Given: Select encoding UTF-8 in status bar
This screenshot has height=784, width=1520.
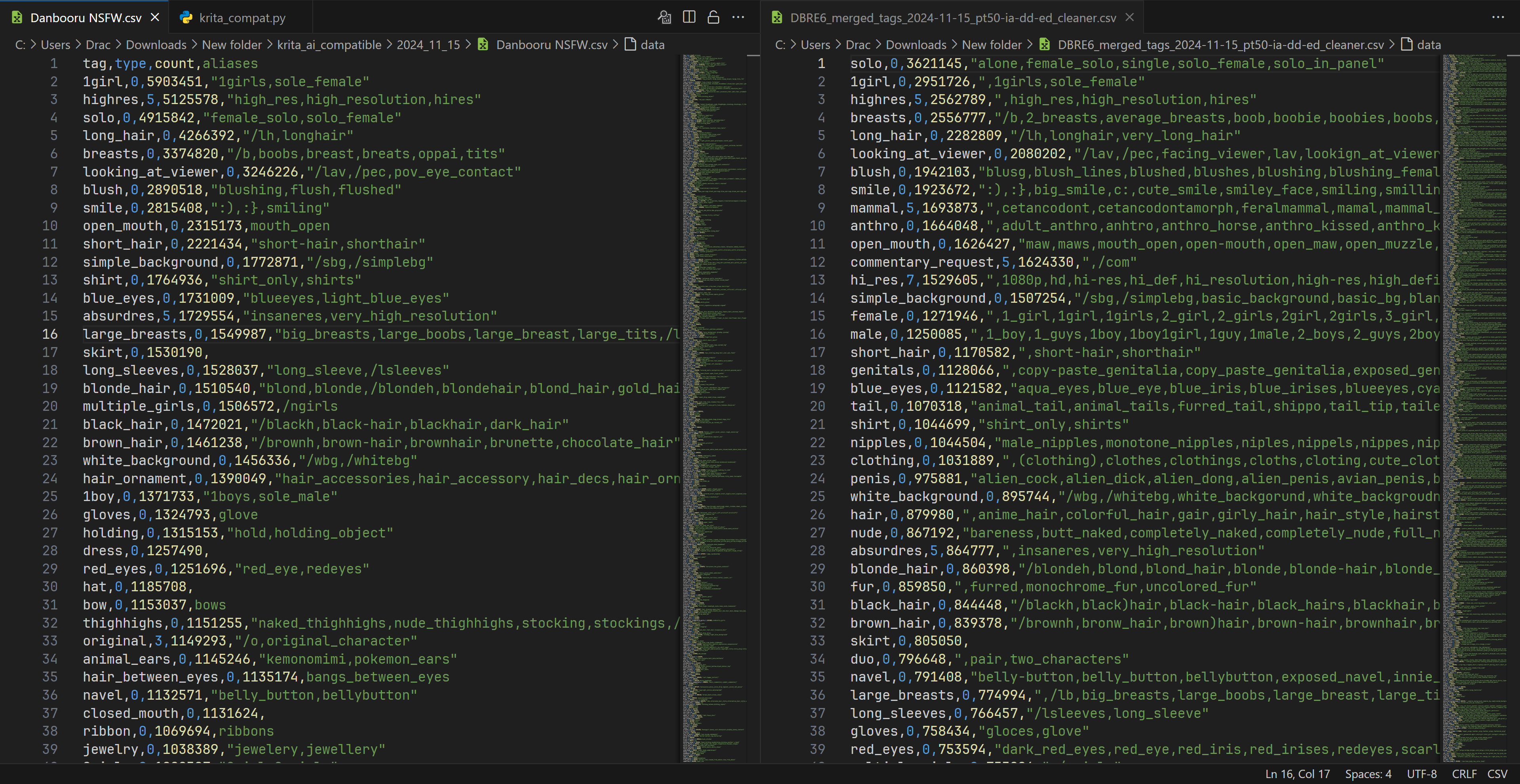Looking at the screenshot, I should point(1421,774).
